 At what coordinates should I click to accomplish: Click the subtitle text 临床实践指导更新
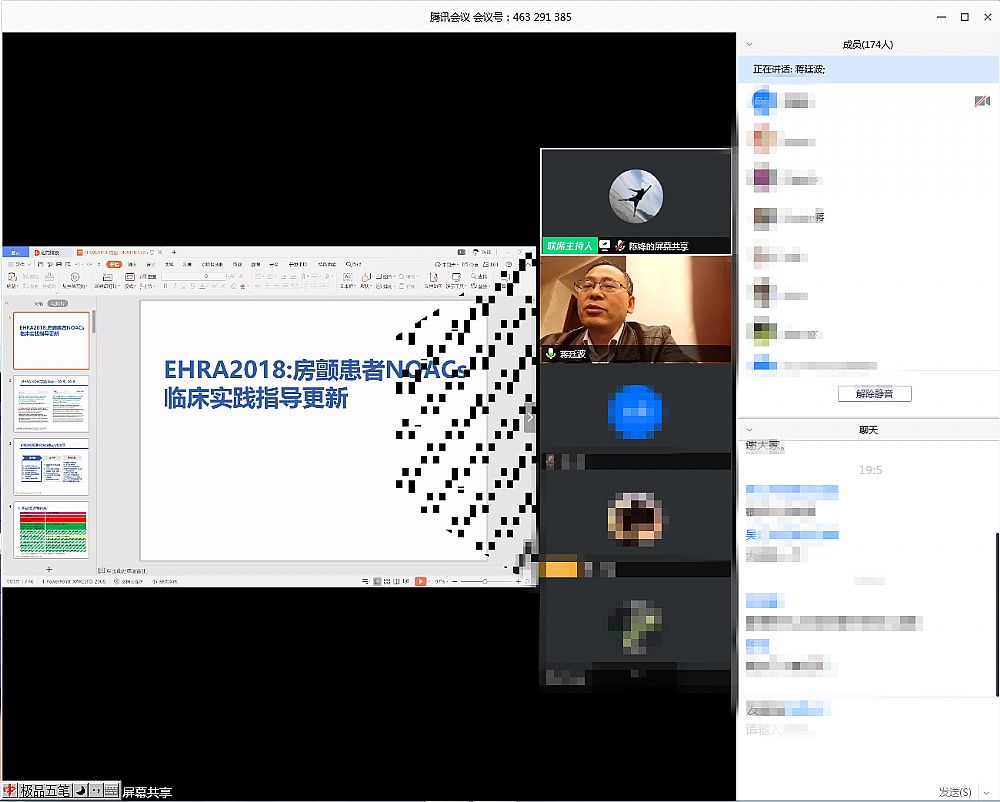click(x=256, y=398)
